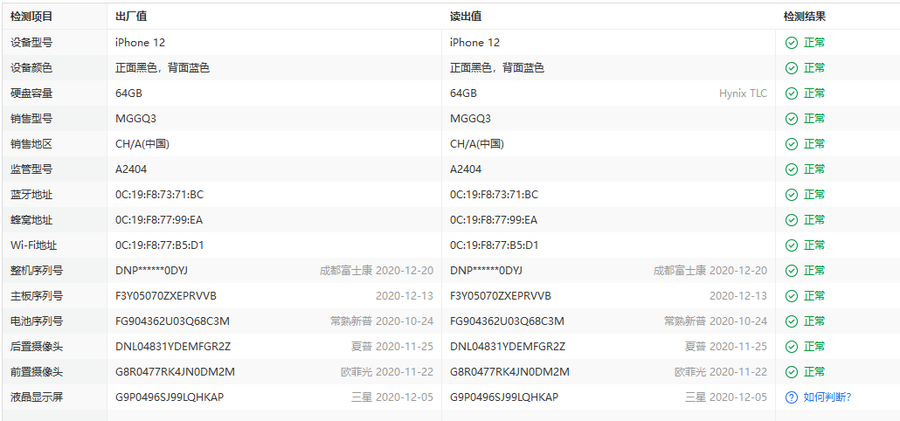Click the green check icon in 设备型号 row
This screenshot has height=421, width=900.
pyautogui.click(x=792, y=43)
